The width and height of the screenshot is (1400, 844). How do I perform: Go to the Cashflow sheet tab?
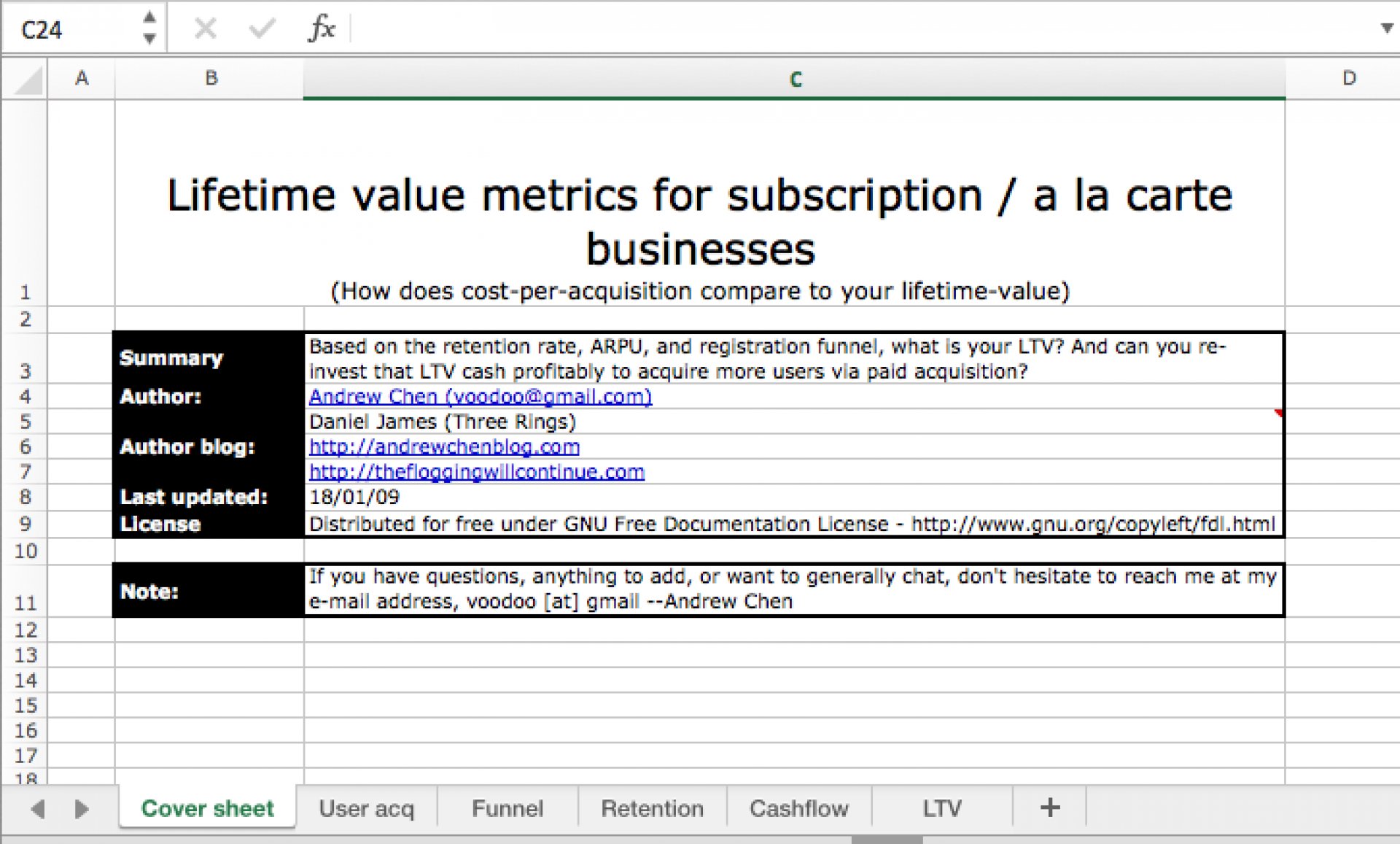pos(799,808)
